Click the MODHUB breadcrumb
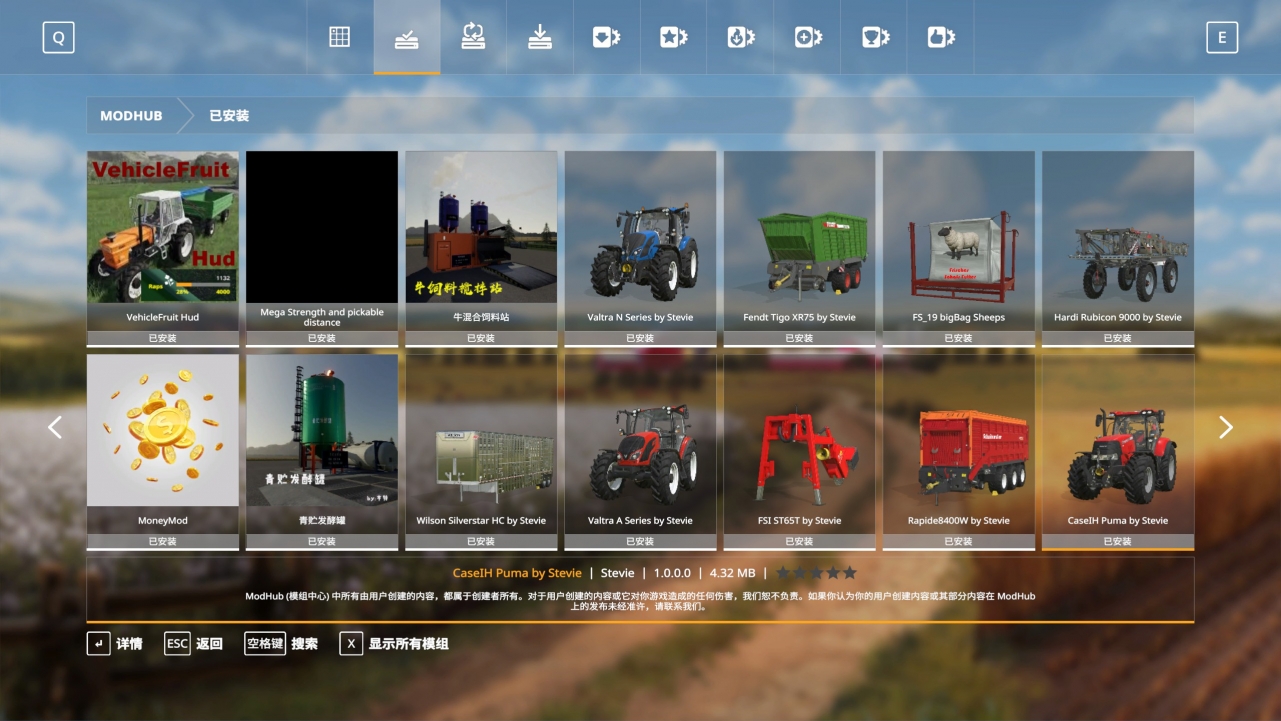The image size is (1281, 721). click(131, 116)
